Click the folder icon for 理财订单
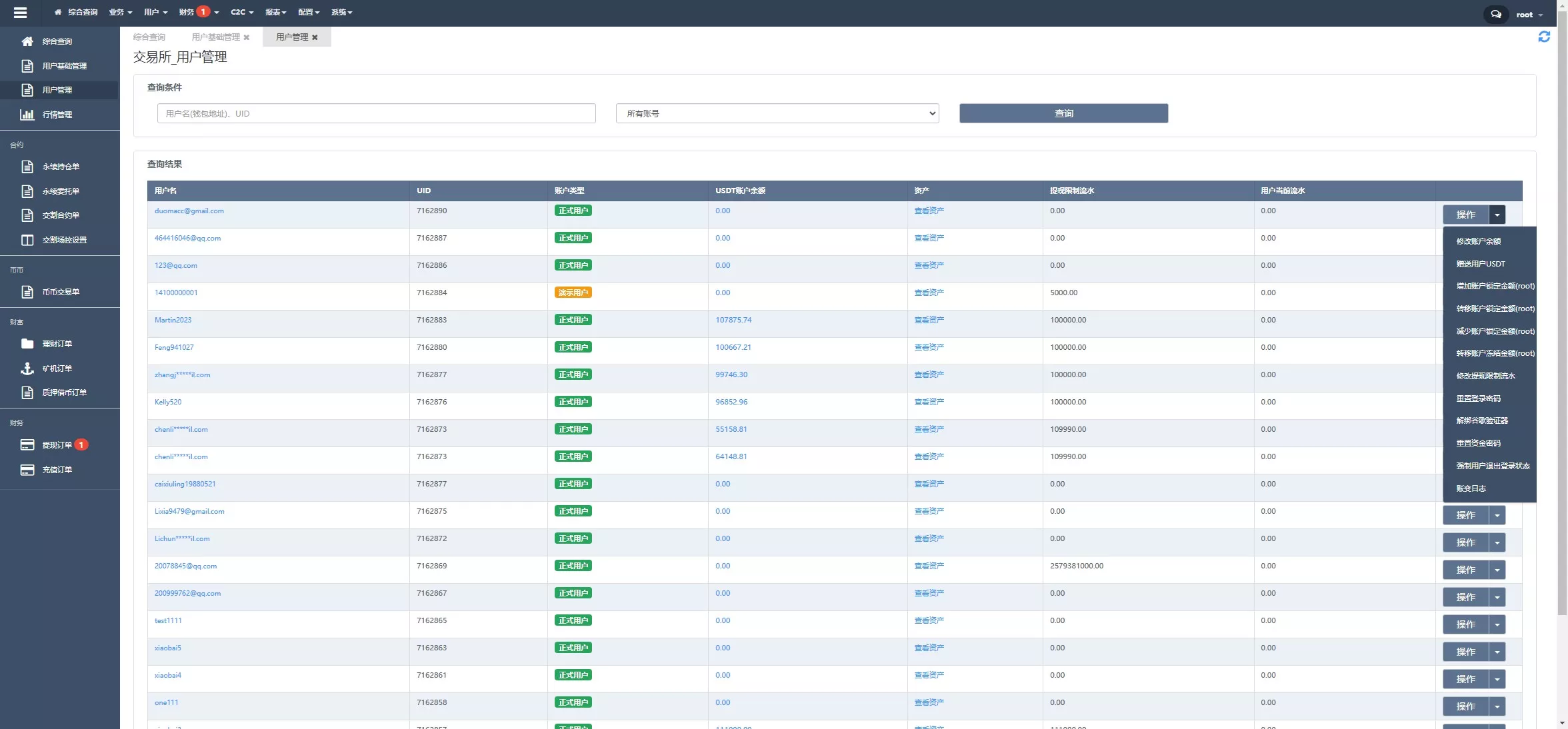Image resolution: width=1568 pixels, height=729 pixels. (27, 344)
